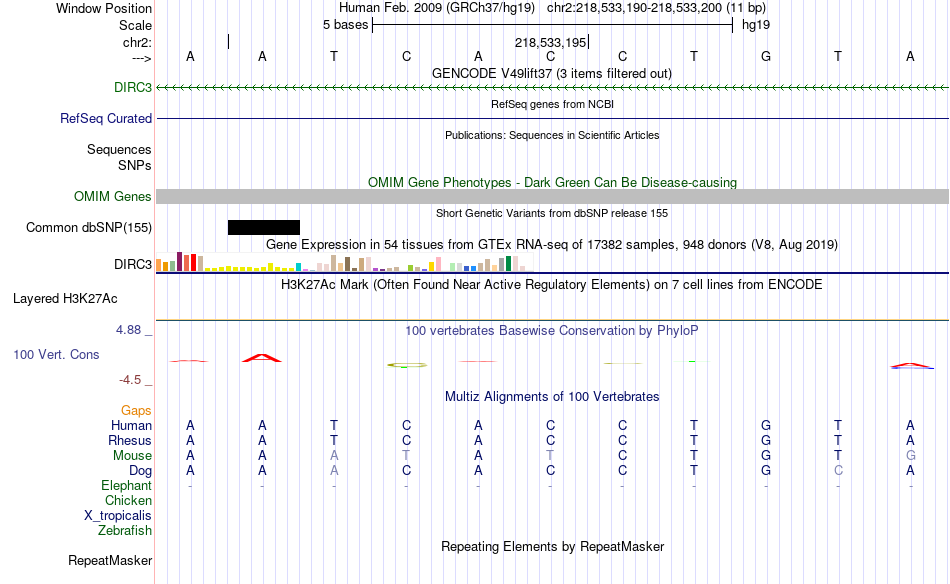
Task: Open the RefSeq Curated track label
Action: (106, 118)
